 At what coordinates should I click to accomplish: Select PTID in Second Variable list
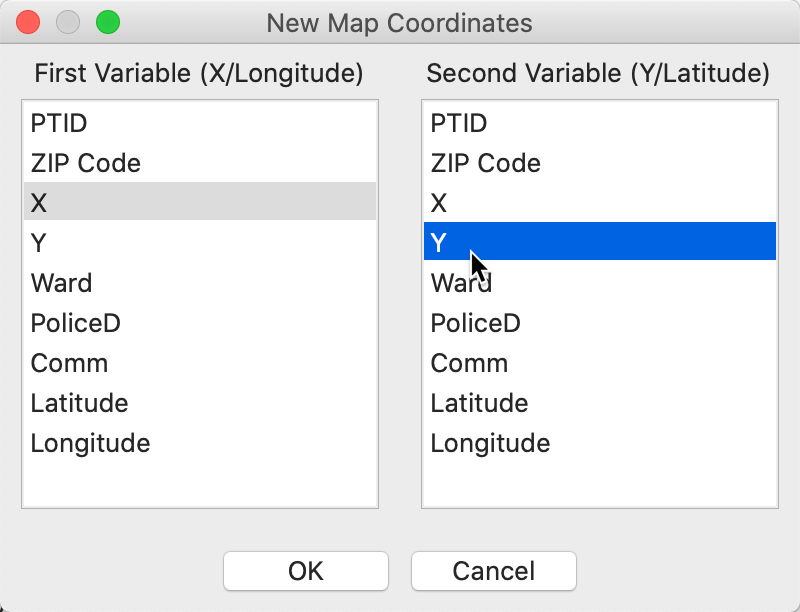[x=600, y=123]
